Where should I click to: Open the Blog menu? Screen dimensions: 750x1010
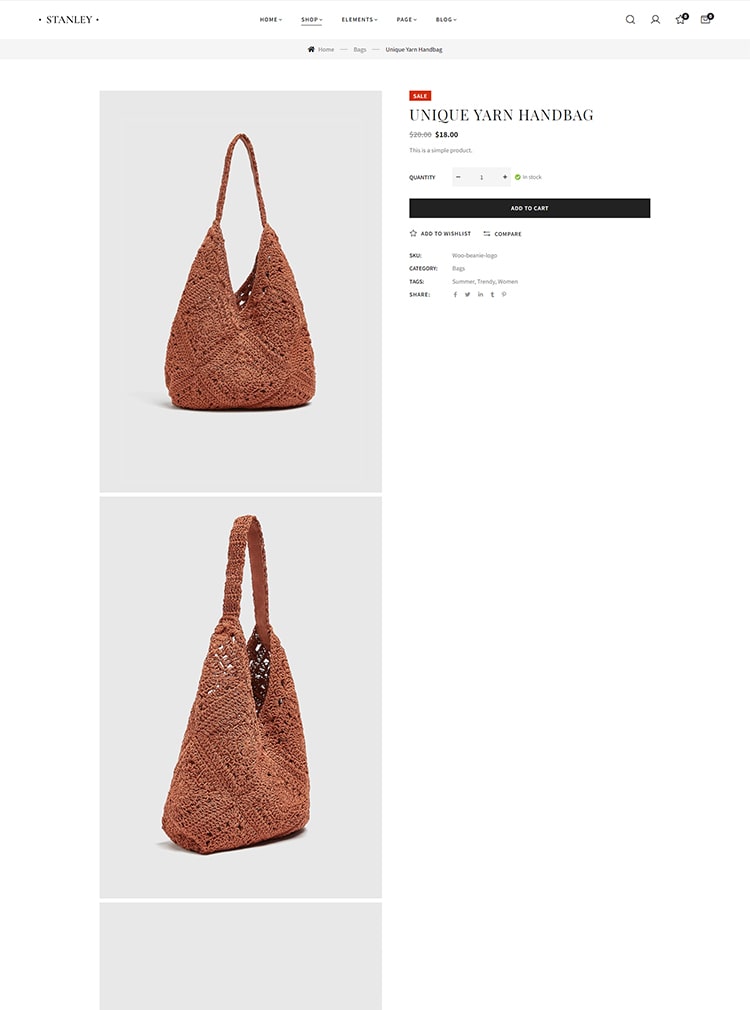[446, 19]
